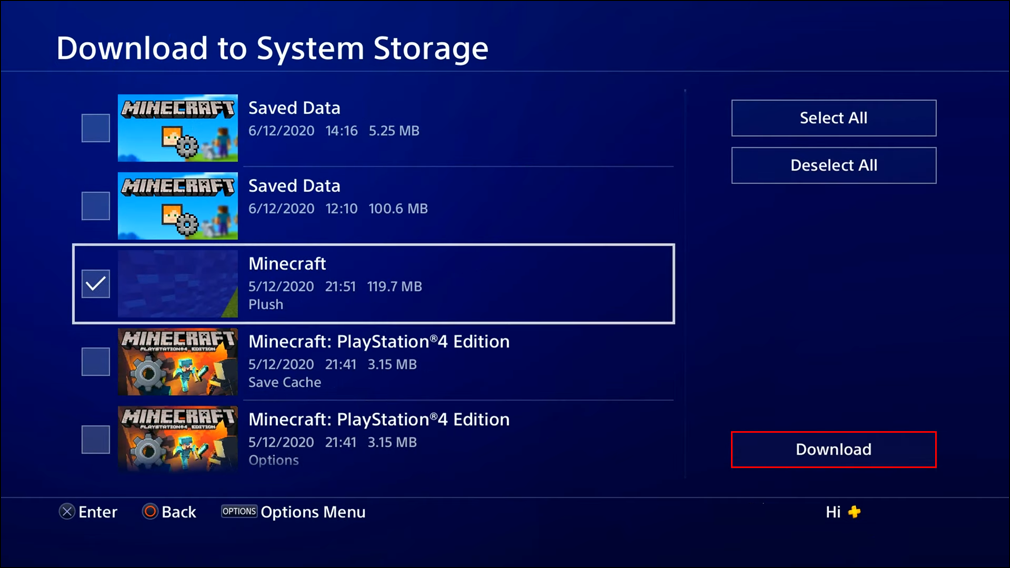Start the Download
Viewport: 1010px width, 568px height.
(833, 450)
